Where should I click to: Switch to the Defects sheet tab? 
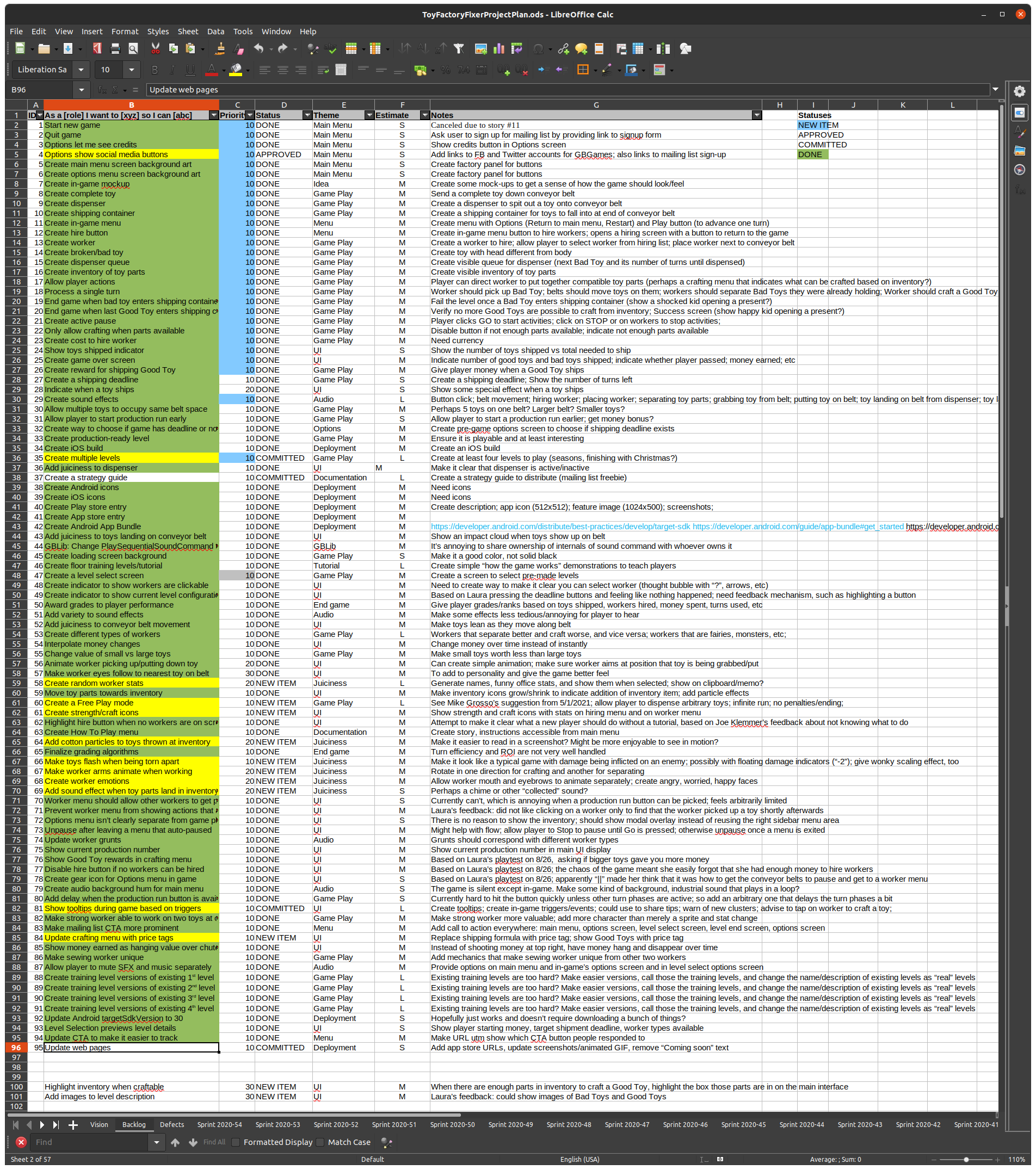coord(172,1124)
